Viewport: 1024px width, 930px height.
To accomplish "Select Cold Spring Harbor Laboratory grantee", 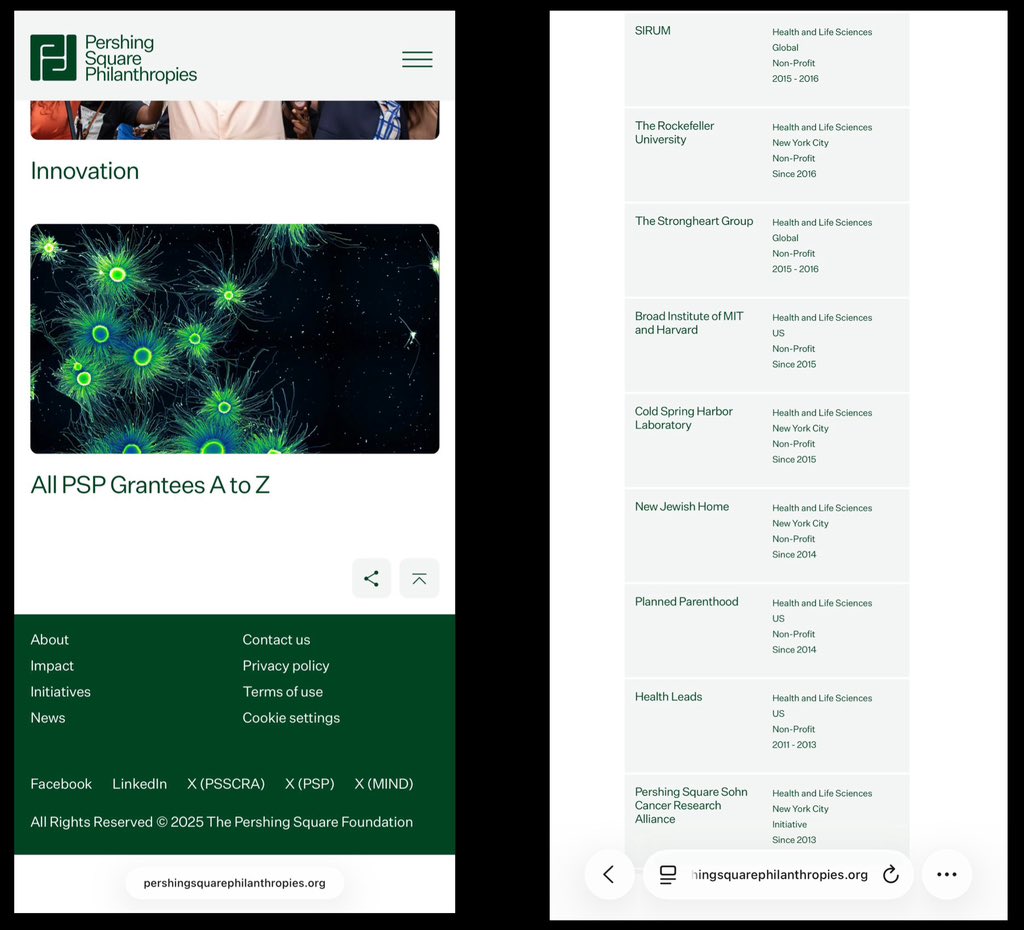I will [683, 418].
